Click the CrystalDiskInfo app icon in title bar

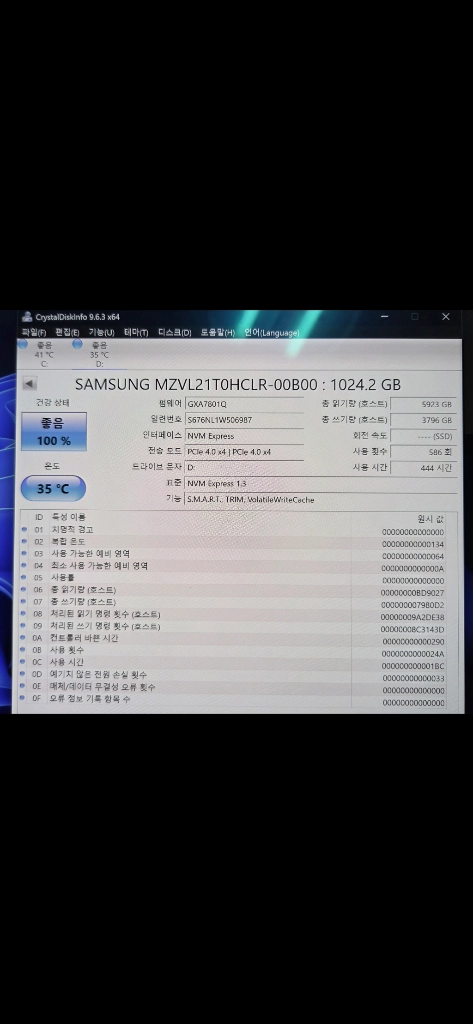27,317
